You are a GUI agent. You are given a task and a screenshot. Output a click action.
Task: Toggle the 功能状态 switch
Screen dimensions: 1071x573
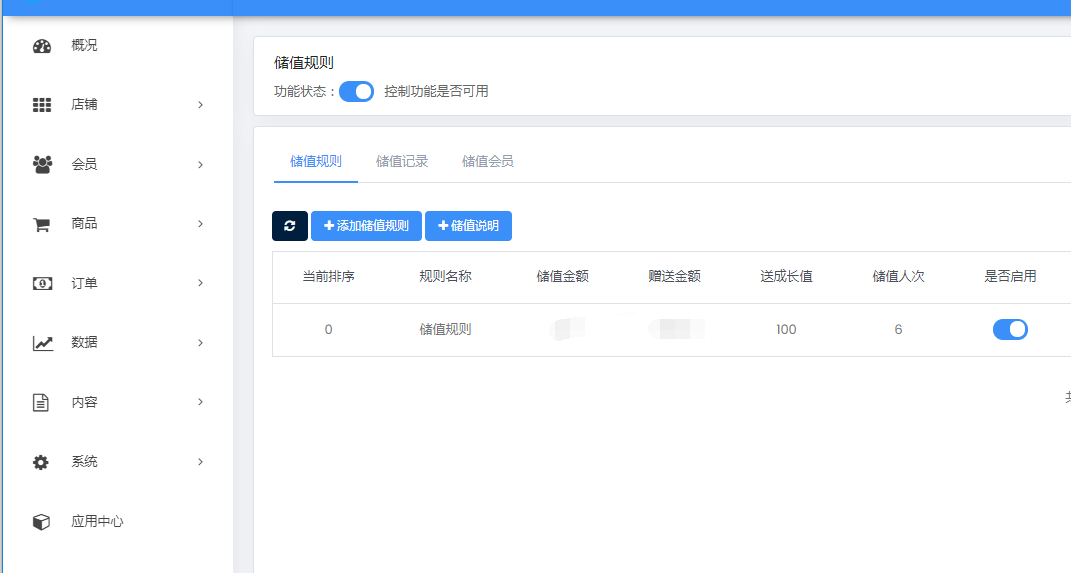[356, 92]
